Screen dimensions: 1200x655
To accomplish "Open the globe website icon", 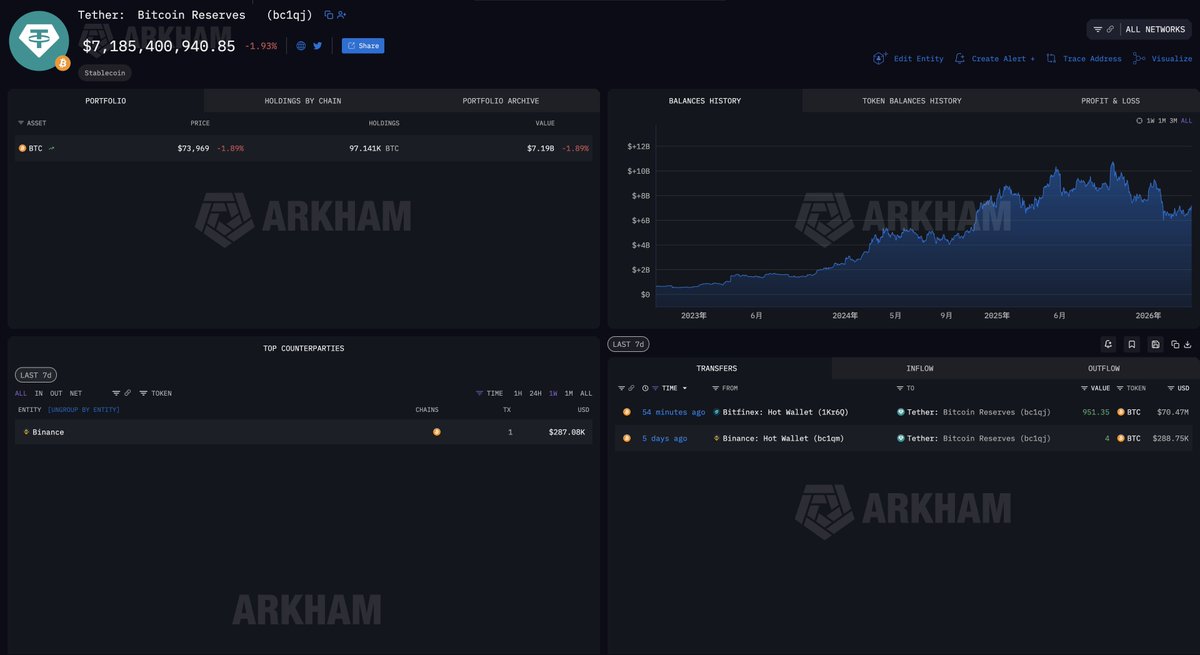I will coord(301,46).
